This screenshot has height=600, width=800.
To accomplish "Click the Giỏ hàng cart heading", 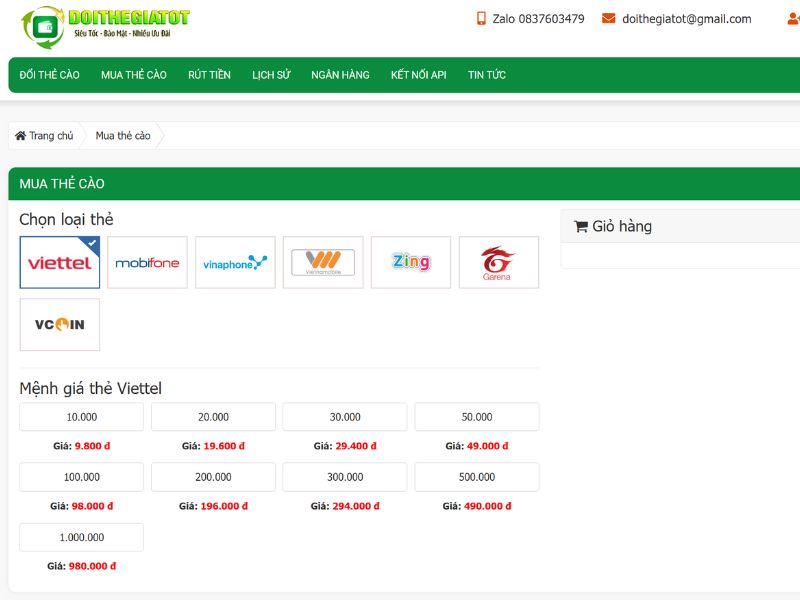I will point(622,227).
